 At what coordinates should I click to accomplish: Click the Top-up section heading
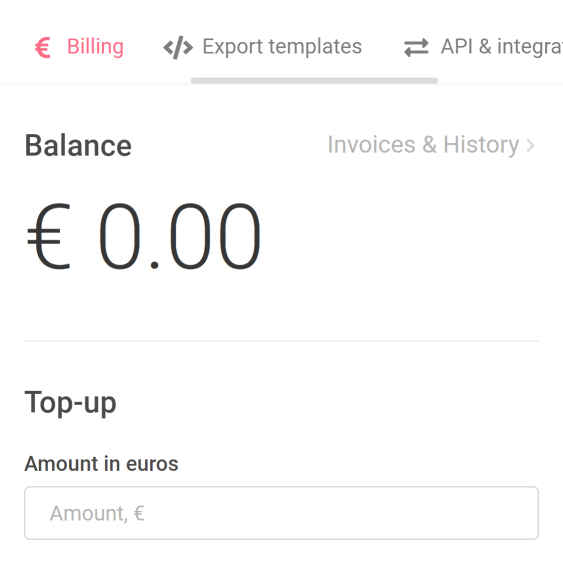tap(70, 403)
